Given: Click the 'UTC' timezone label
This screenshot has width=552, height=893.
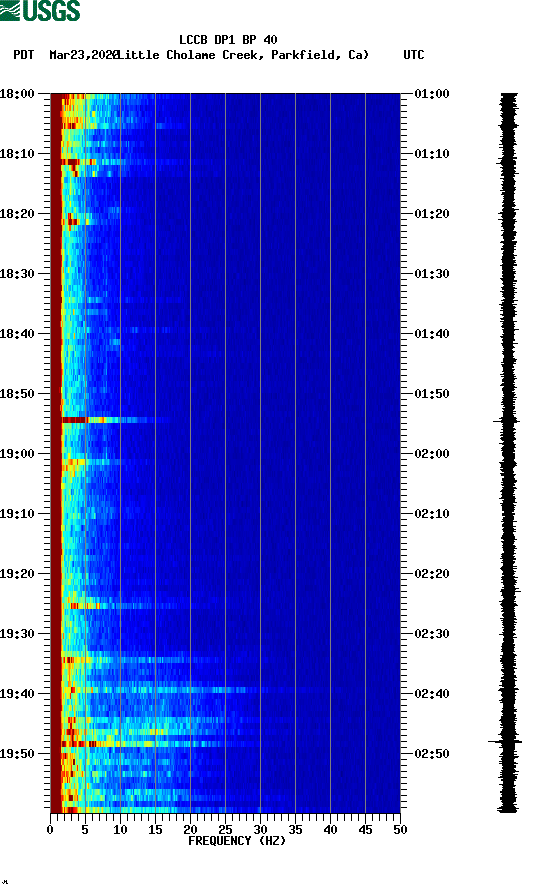Looking at the screenshot, I should click(414, 55).
